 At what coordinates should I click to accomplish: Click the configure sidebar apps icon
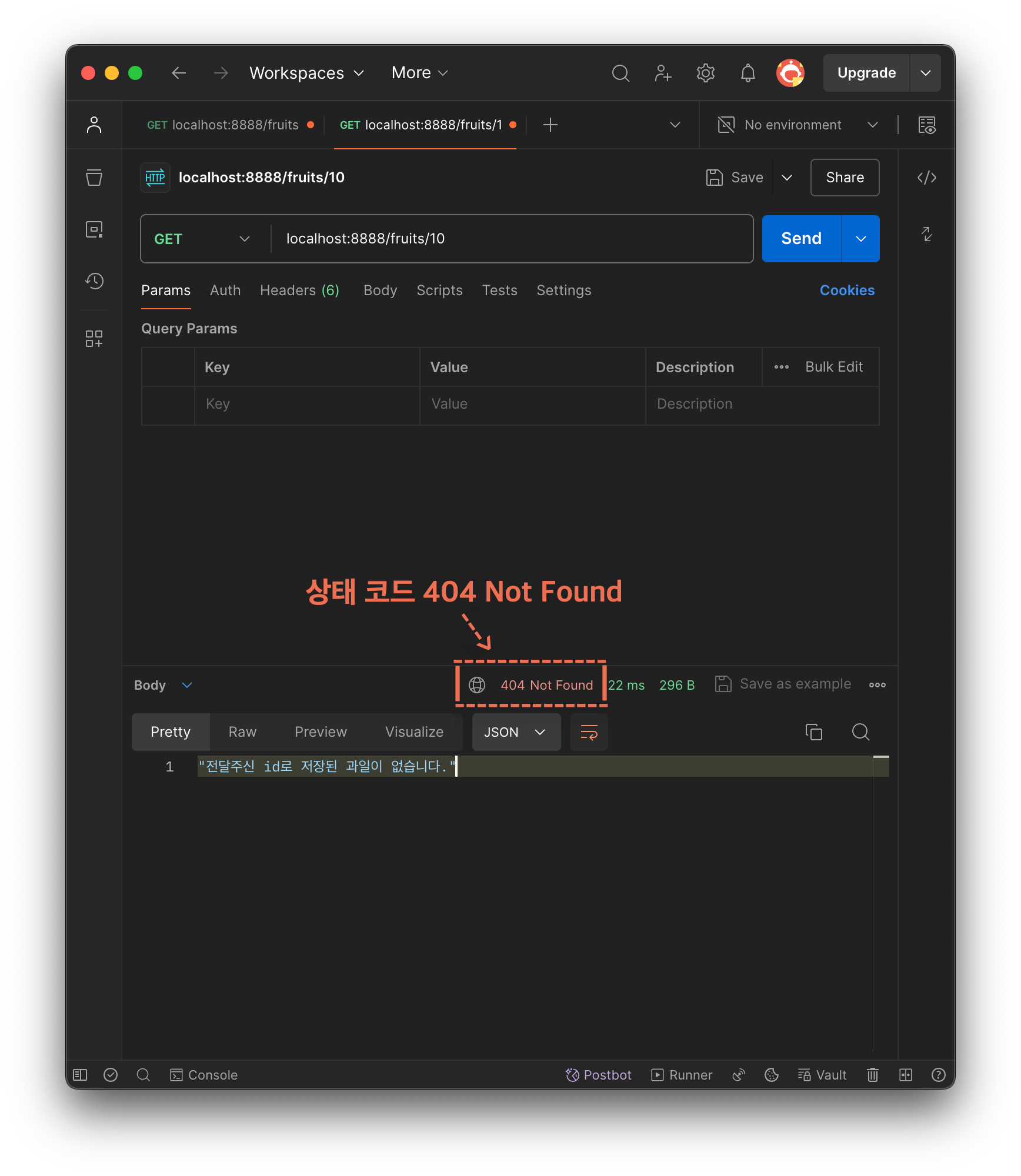tap(94, 338)
